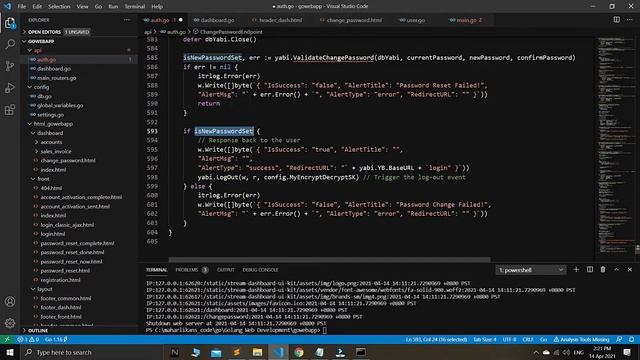This screenshot has width=640, height=360.
Task: Open the Source Control view
Action: 10,66
